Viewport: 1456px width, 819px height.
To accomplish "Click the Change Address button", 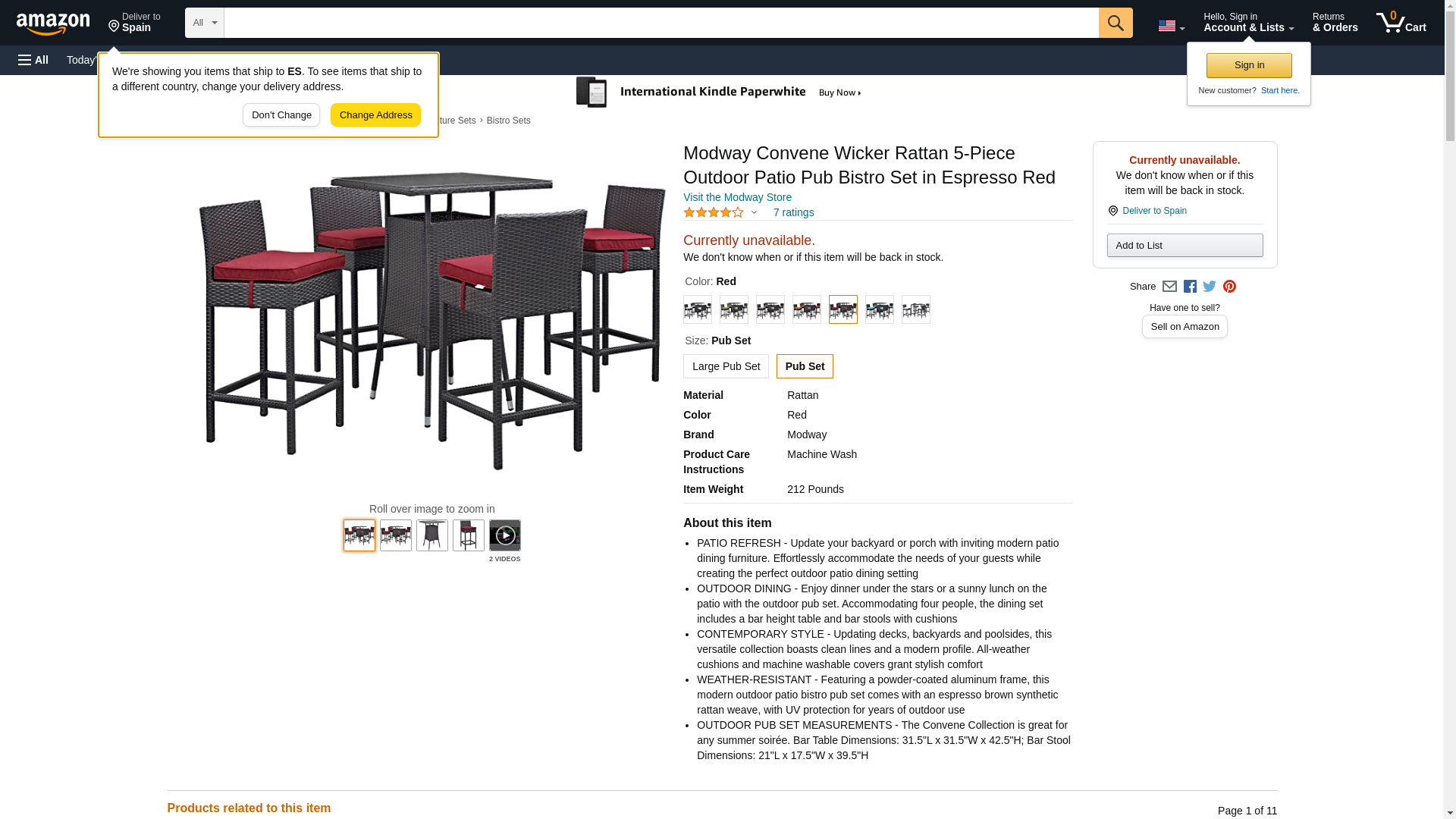I will click(375, 115).
